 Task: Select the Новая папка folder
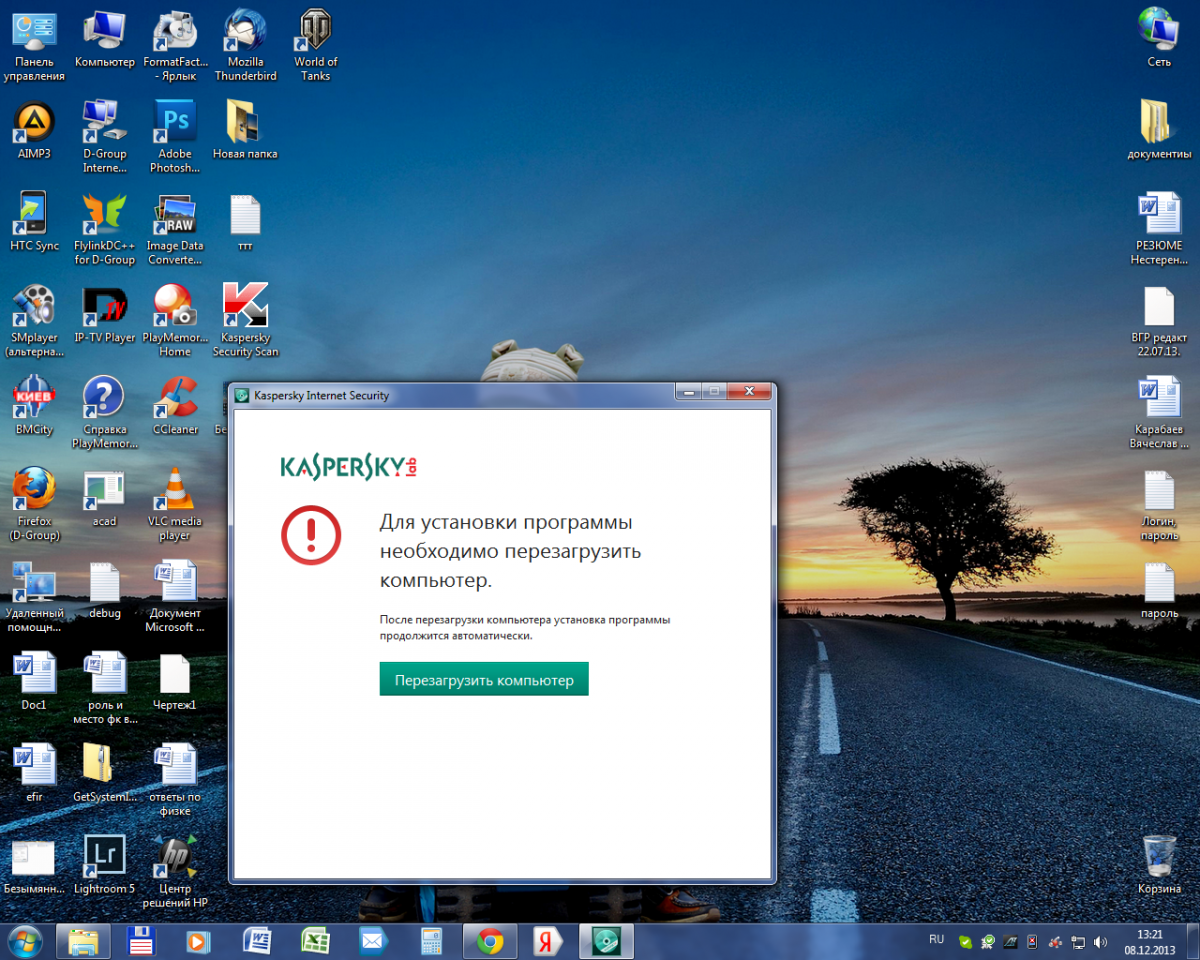tap(245, 130)
